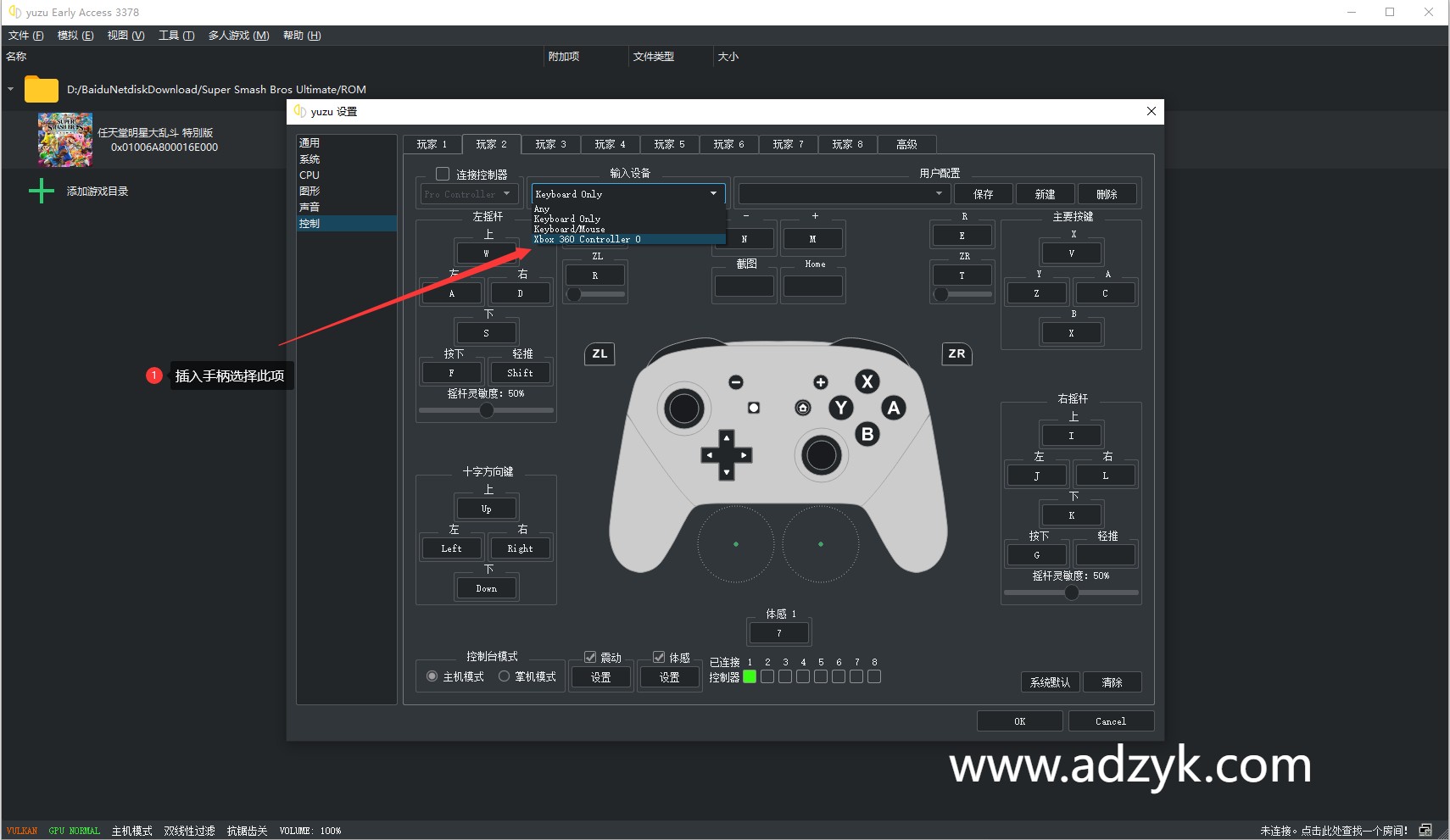The width and height of the screenshot is (1450, 840).
Task: Click the D-pad Left mapping button
Action: coord(451,548)
